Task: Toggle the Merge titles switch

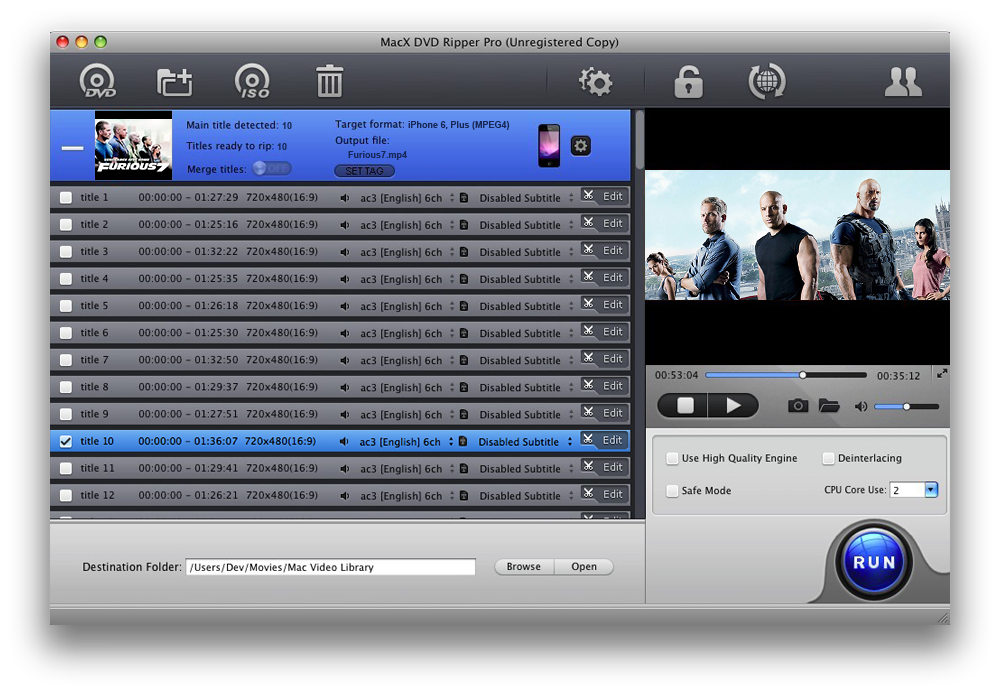Action: click(272, 168)
